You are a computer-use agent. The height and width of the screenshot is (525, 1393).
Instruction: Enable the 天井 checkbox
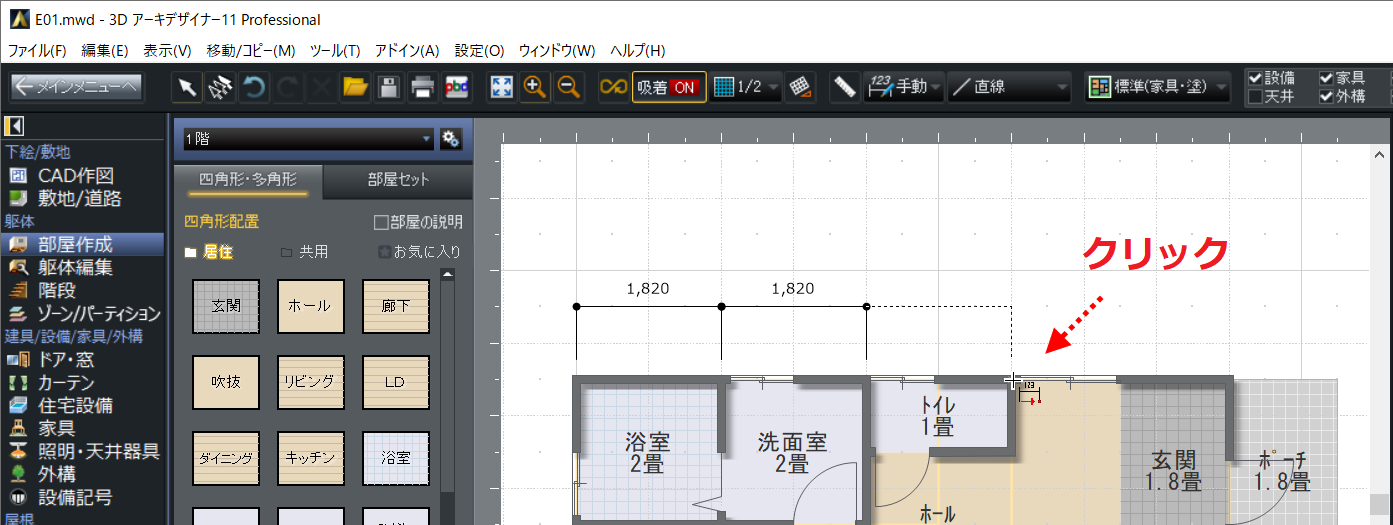(x=1255, y=97)
